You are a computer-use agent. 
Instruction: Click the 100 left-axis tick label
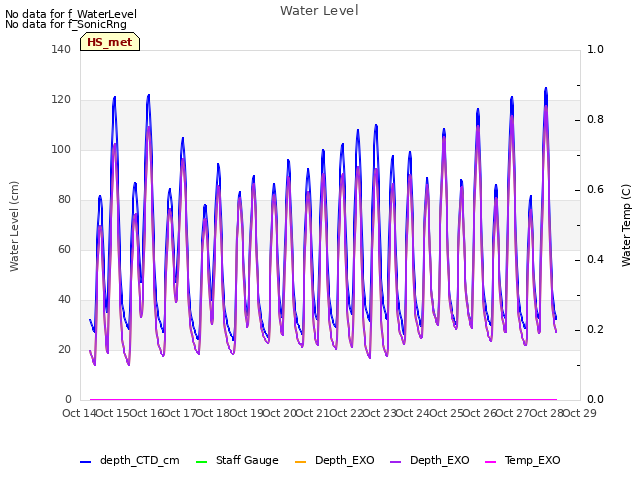pyautogui.click(x=61, y=149)
